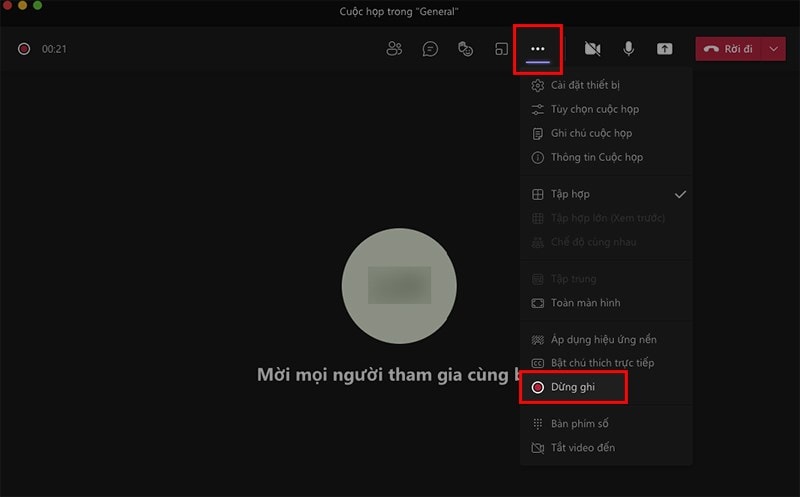The image size is (800, 497).
Task: Choose Áp dụng hiệu ứng nền
Action: tap(606, 339)
